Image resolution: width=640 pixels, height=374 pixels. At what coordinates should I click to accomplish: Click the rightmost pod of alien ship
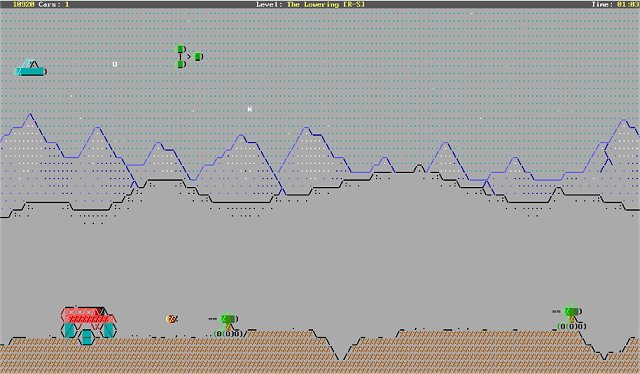point(198,57)
